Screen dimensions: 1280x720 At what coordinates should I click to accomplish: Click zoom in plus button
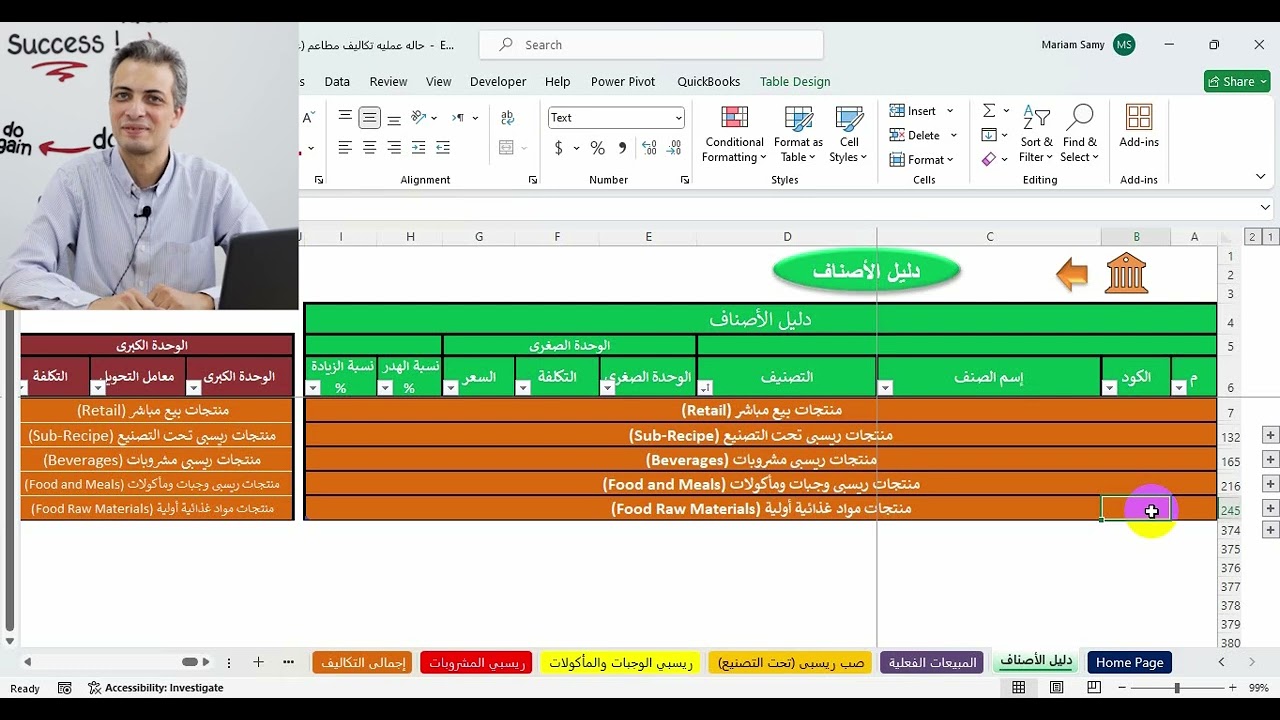pos(1232,688)
